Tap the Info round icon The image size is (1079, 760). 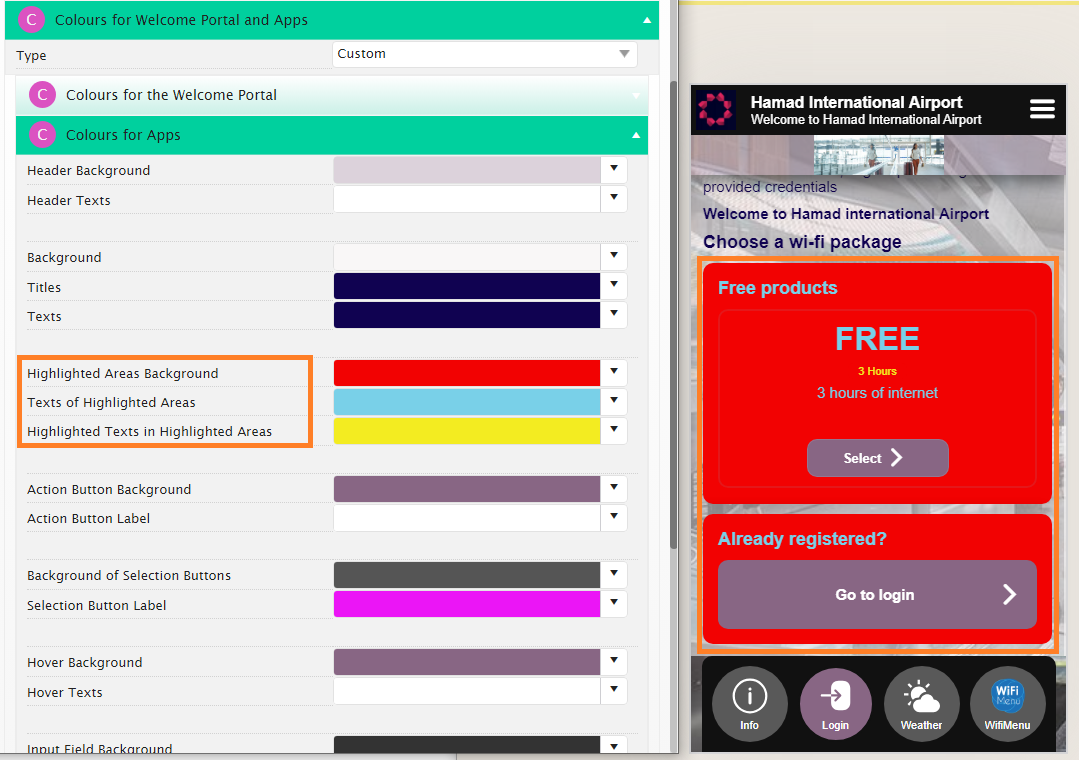(749, 704)
